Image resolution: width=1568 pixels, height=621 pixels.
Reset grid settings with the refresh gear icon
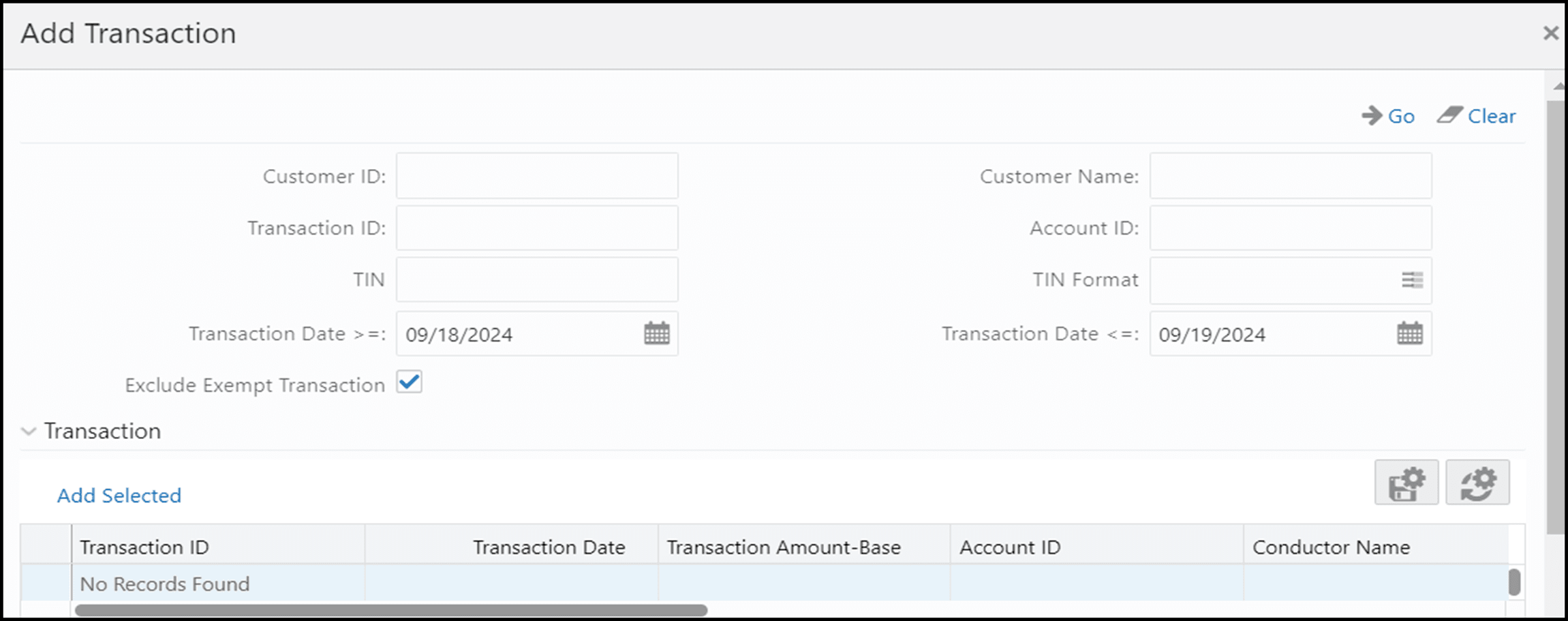[1478, 482]
